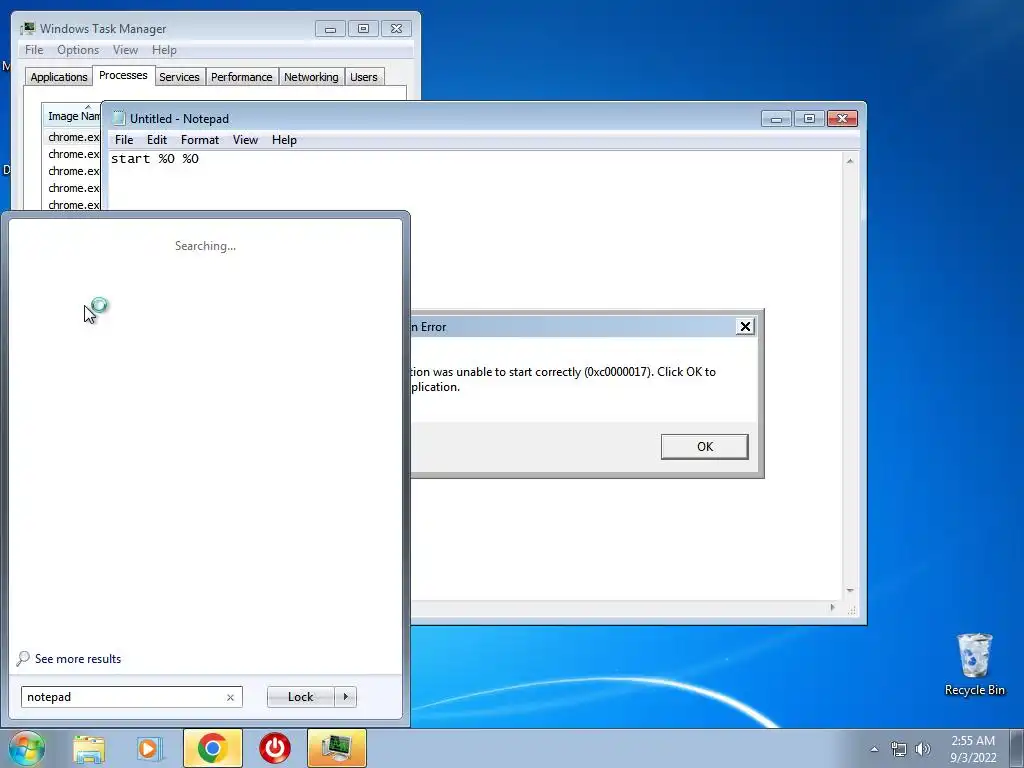The image size is (1024, 768).
Task: Click Notepad vertical scrollbar down arrow
Action: pos(850,590)
